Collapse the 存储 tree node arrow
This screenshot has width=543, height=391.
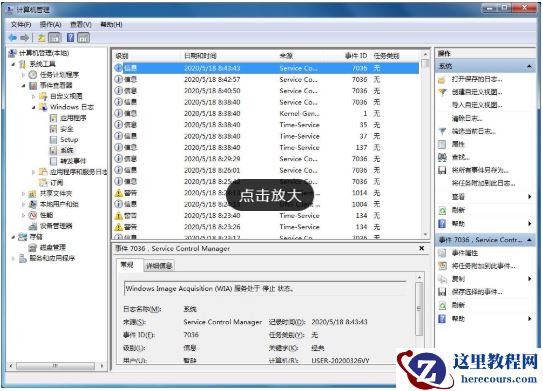click(13, 237)
